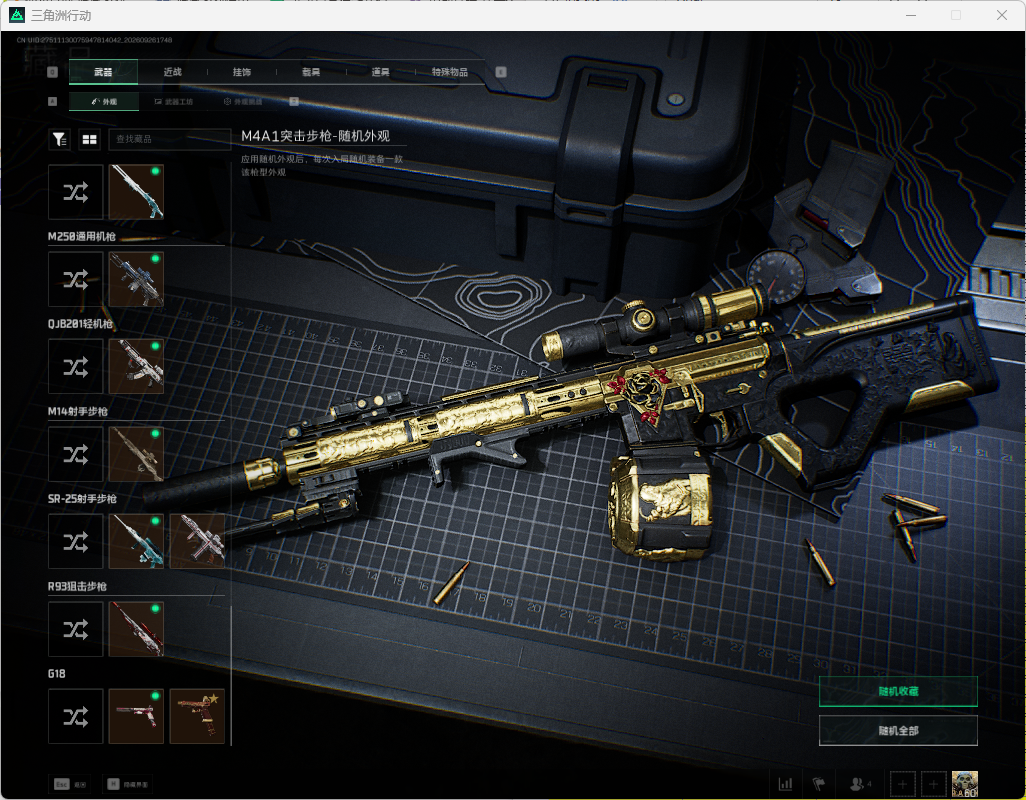This screenshot has height=800, width=1026.
Task: Open the friends list icon
Action: 860,784
